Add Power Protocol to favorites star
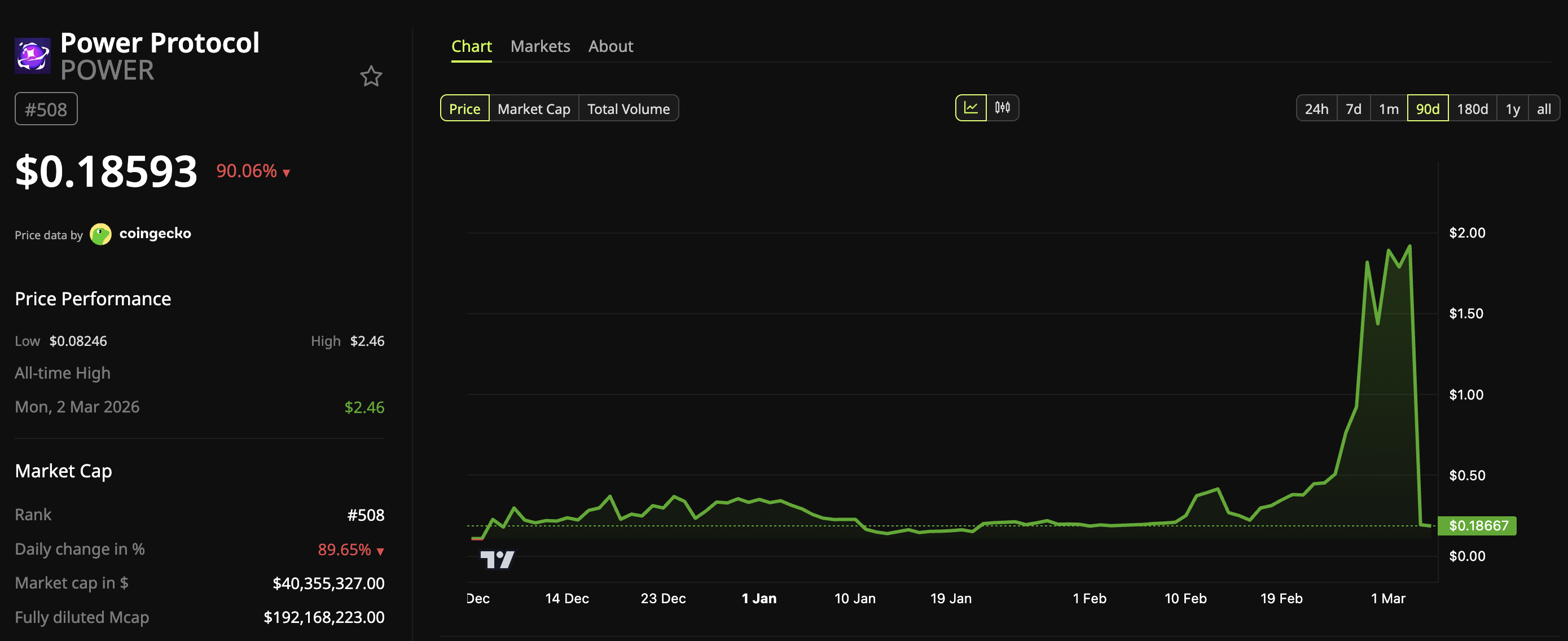 pos(371,76)
